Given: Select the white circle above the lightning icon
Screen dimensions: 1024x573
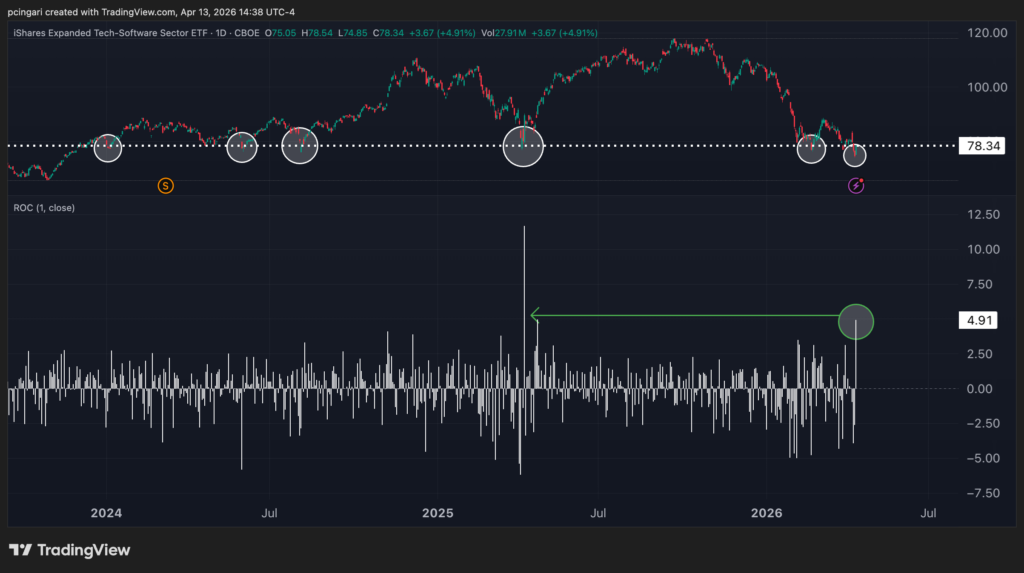Looking at the screenshot, I should tap(854, 155).
